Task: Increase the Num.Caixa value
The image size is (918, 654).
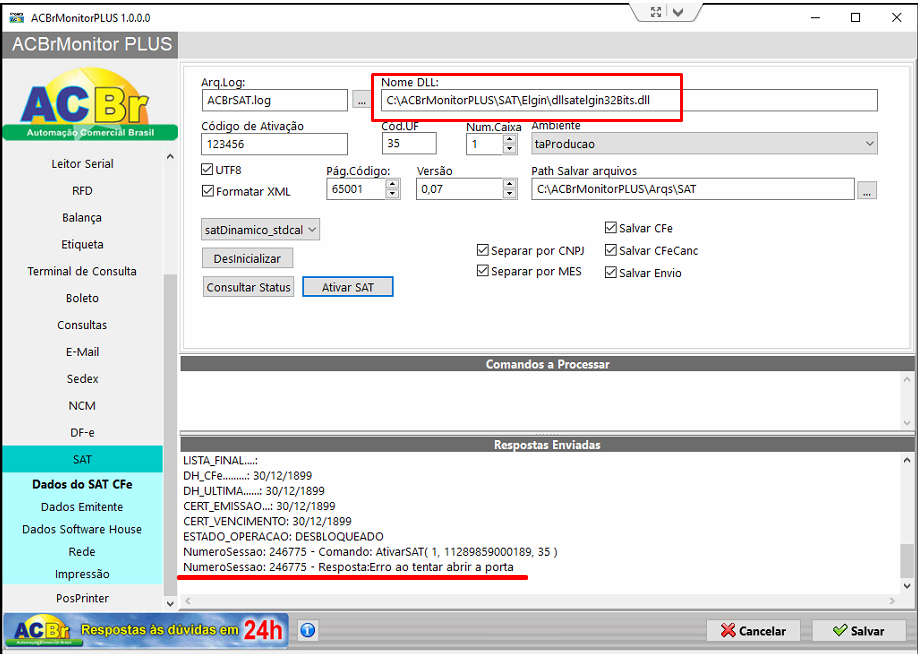Action: click(509, 139)
